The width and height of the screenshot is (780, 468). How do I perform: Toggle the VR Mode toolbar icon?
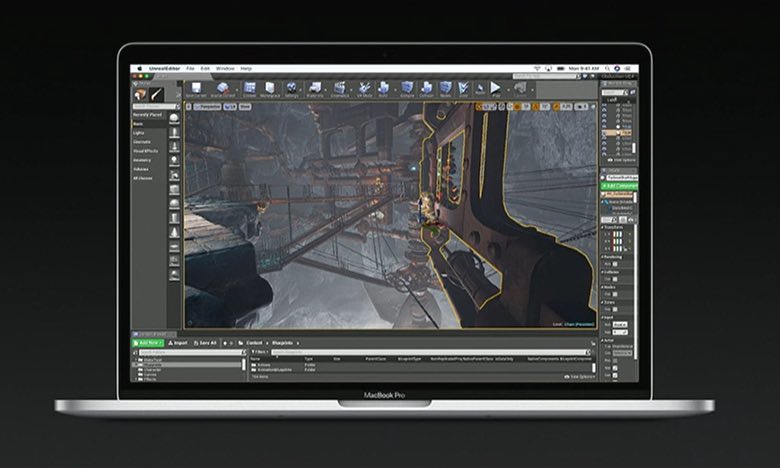pos(365,89)
